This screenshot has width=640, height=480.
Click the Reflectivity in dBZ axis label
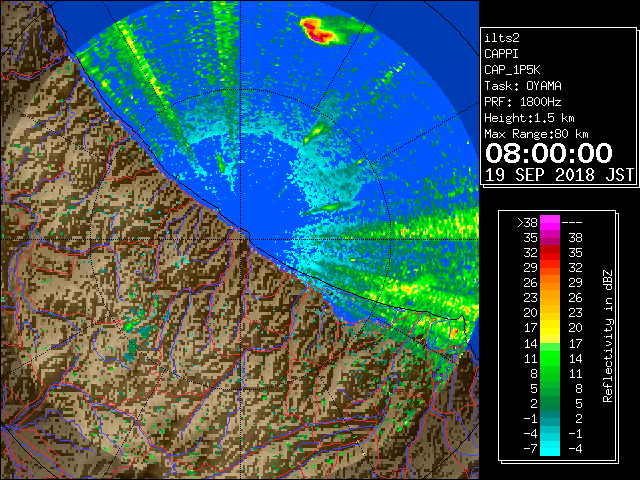pyautogui.click(x=608, y=336)
